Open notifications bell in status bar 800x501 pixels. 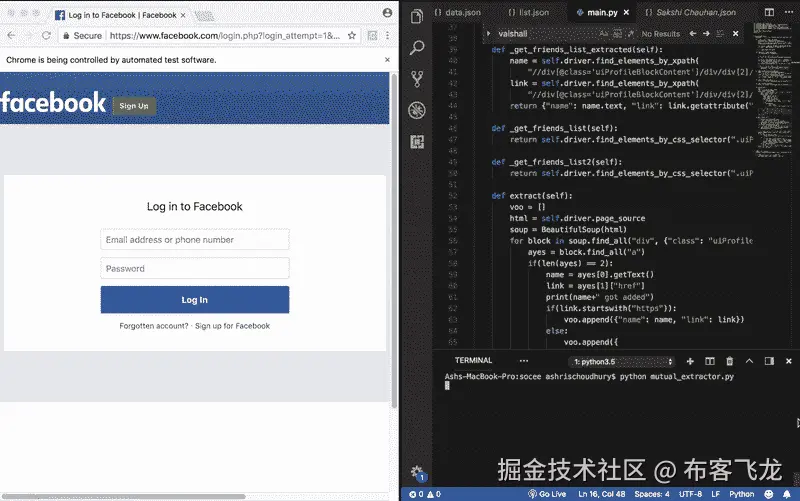tap(787, 494)
